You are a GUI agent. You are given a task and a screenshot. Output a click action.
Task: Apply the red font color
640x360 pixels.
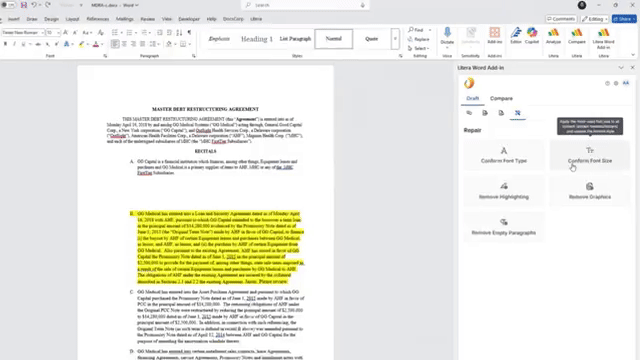[96, 44]
